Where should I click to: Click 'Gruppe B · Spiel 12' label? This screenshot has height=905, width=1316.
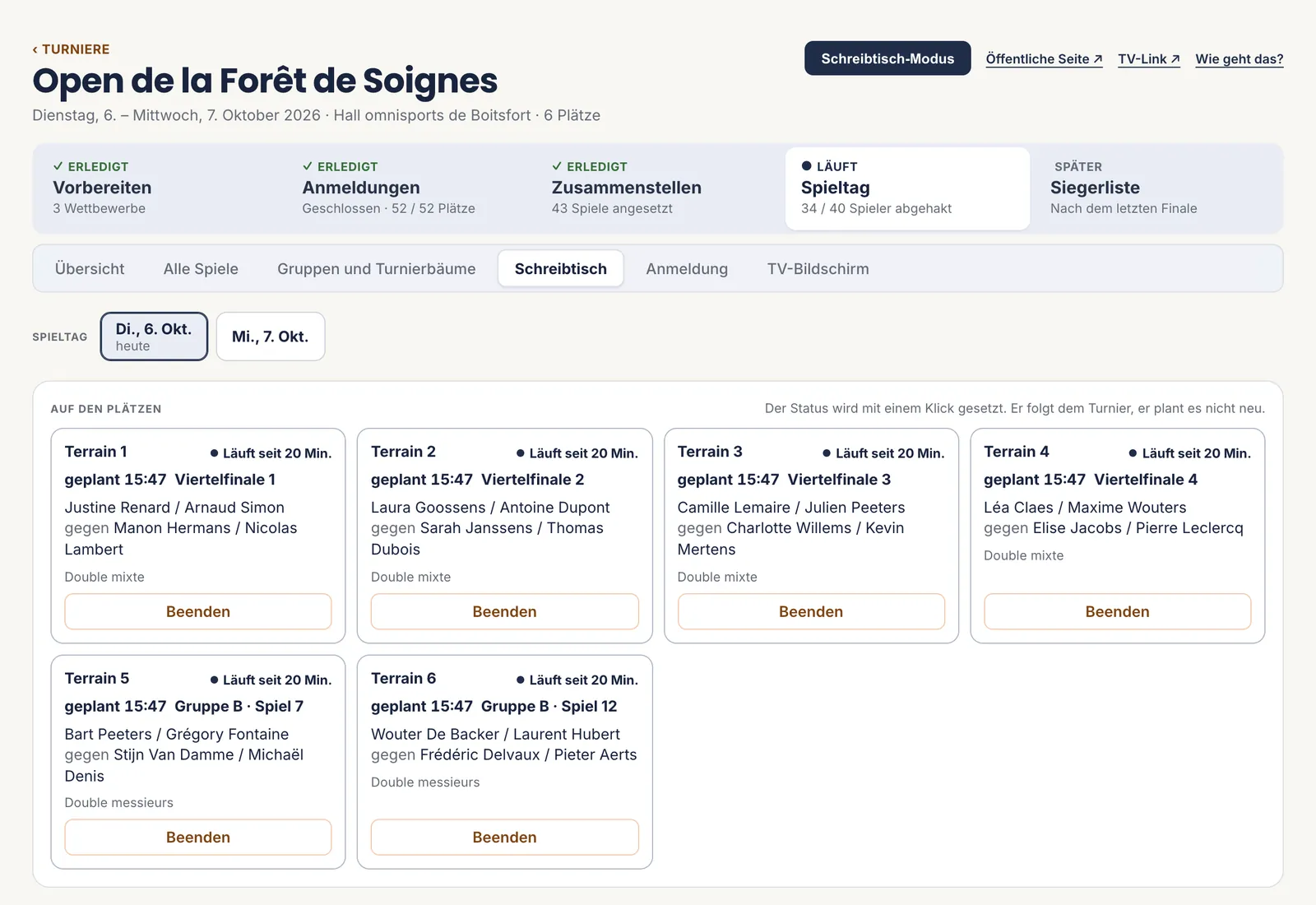coord(549,706)
